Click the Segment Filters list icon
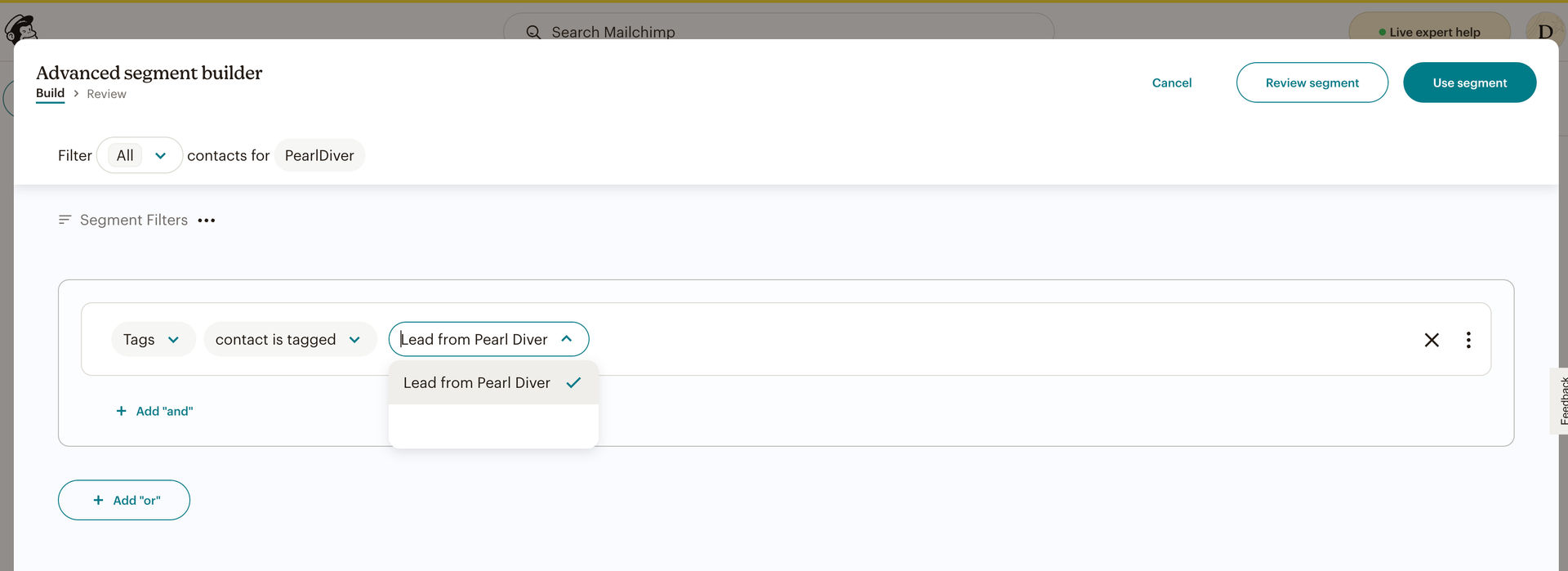The width and height of the screenshot is (1568, 571). click(65, 220)
